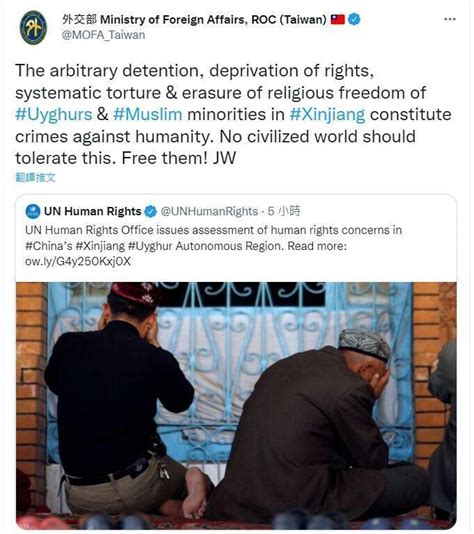This screenshot has width=474, height=534.
Task: Open the #Xinjiang hashtag in main tweet
Action: [x=327, y=115]
